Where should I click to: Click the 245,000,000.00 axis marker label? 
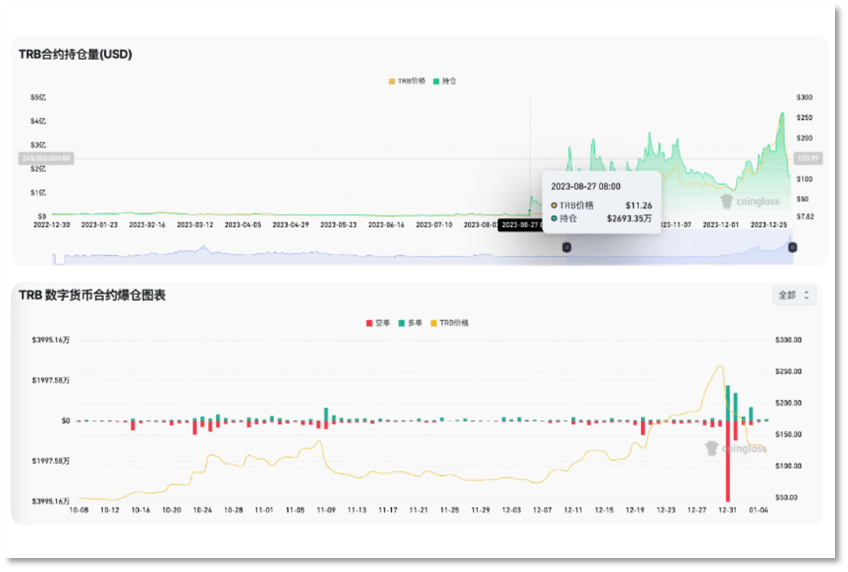tap(46, 158)
